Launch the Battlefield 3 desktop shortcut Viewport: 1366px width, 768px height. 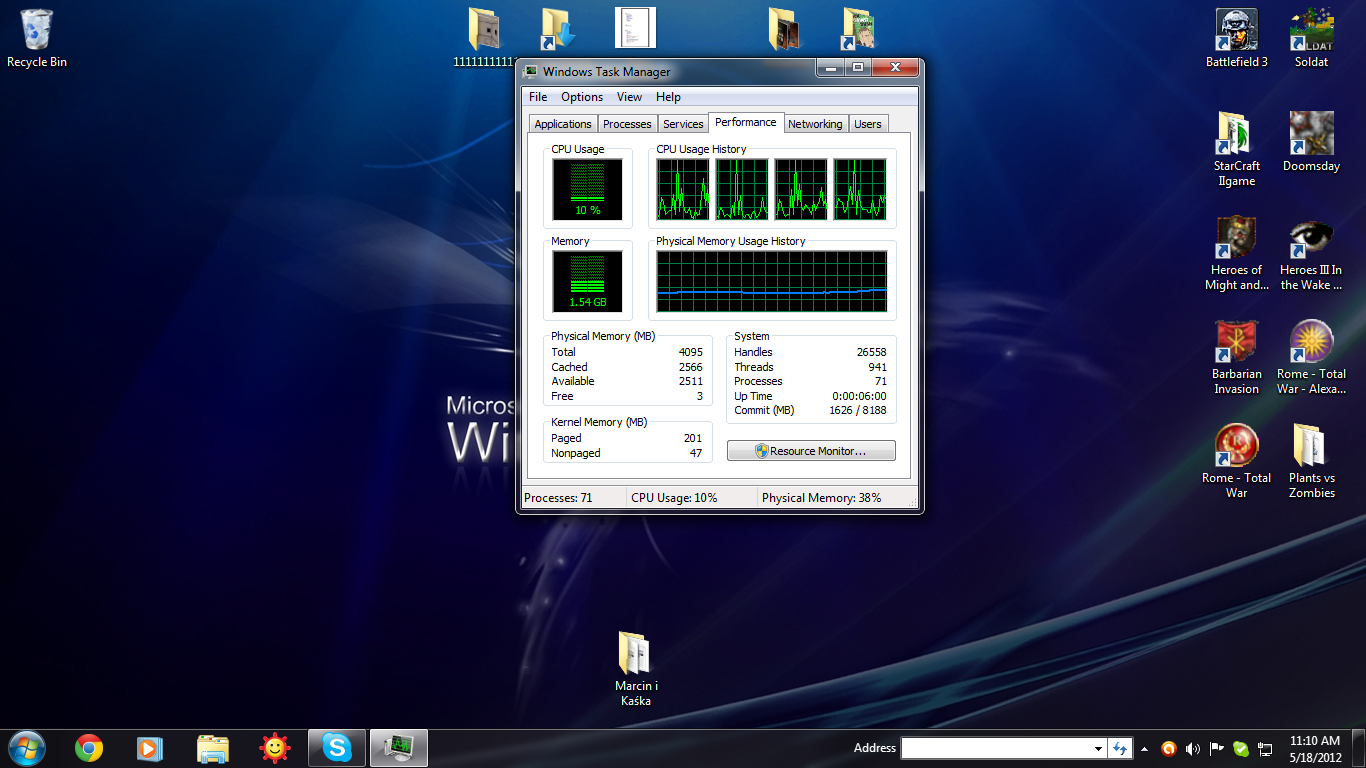tap(1237, 39)
